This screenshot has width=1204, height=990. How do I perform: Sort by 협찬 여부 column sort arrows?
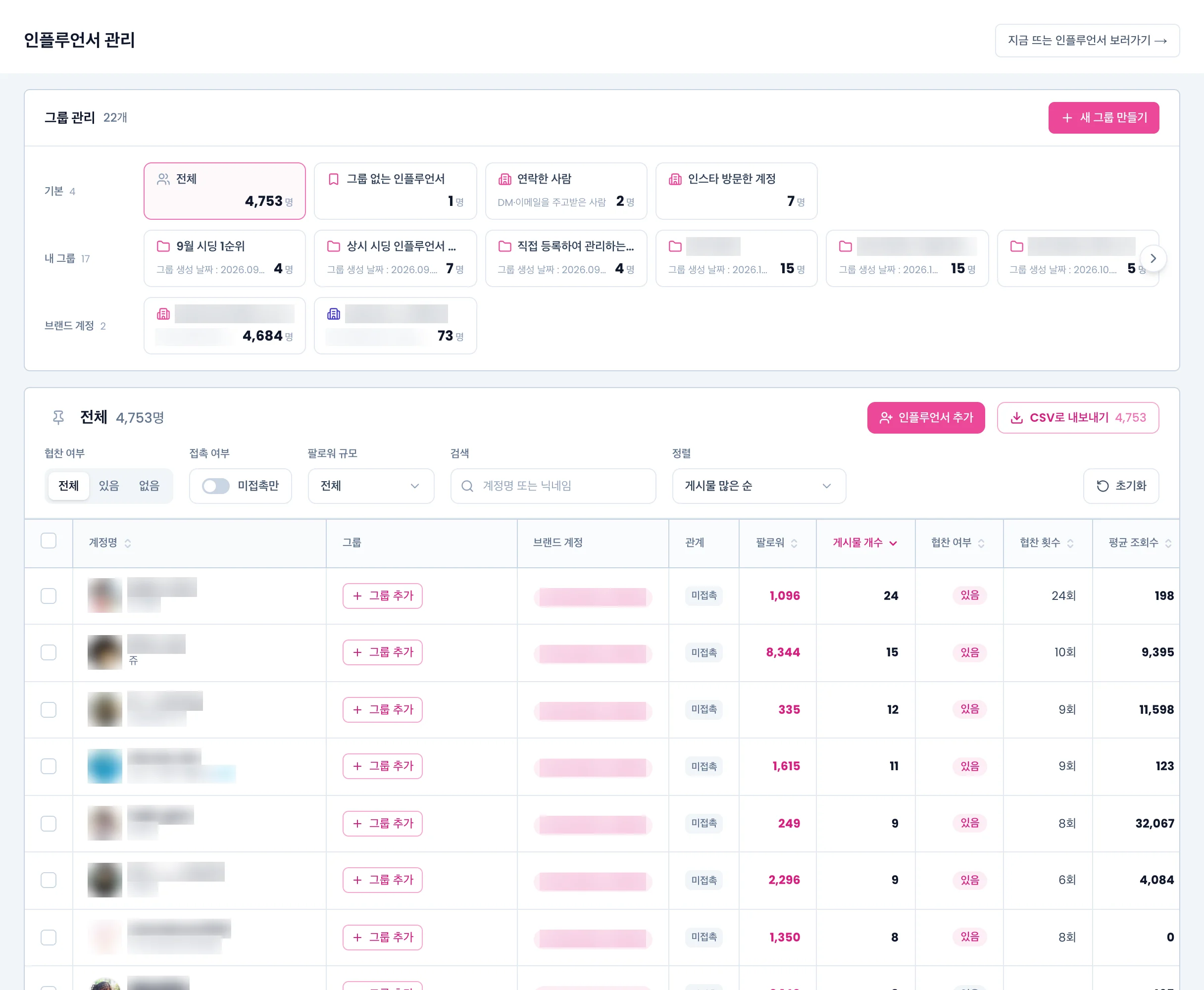point(981,543)
